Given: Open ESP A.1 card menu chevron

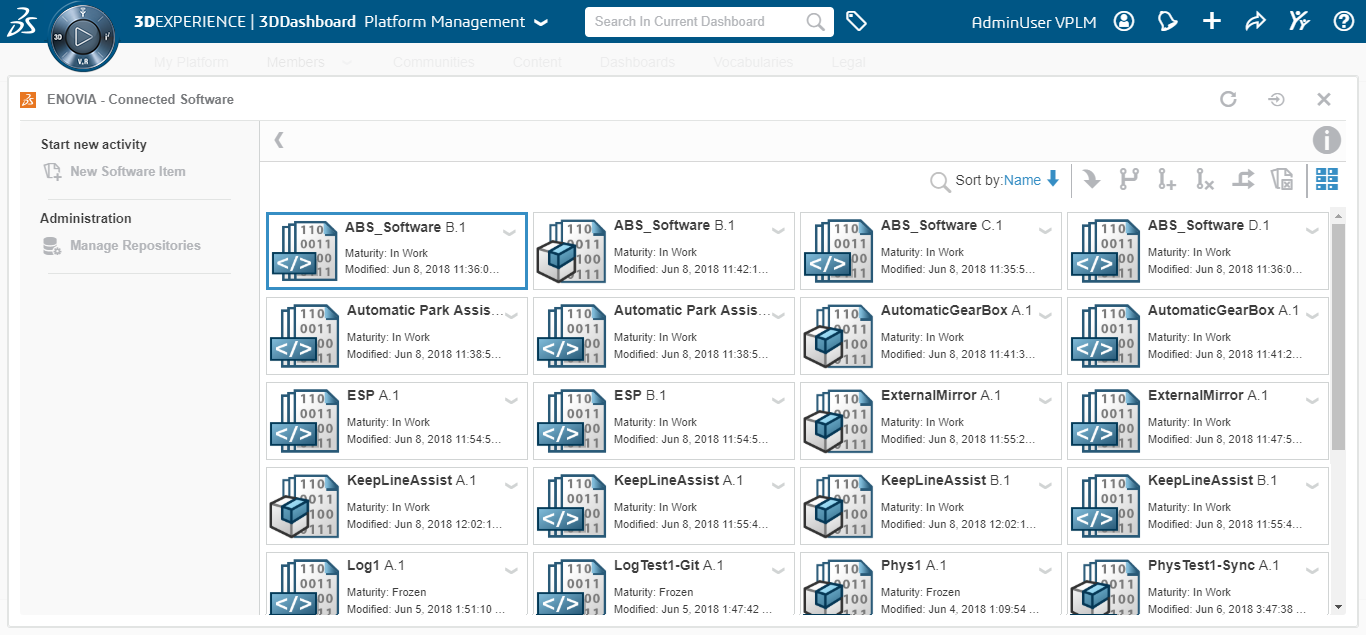Looking at the screenshot, I should pyautogui.click(x=511, y=401).
